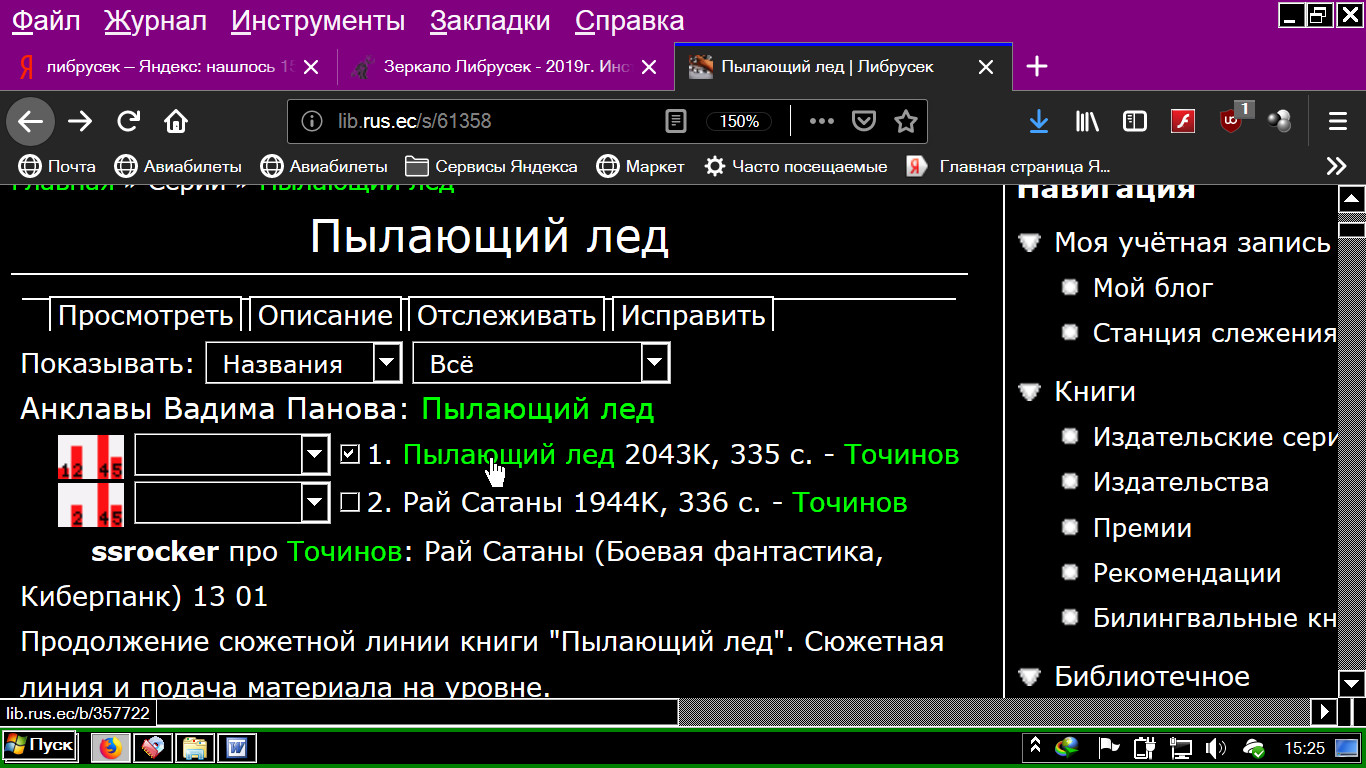Click the Flash plugin icon
1366x768 pixels.
tap(1183, 122)
